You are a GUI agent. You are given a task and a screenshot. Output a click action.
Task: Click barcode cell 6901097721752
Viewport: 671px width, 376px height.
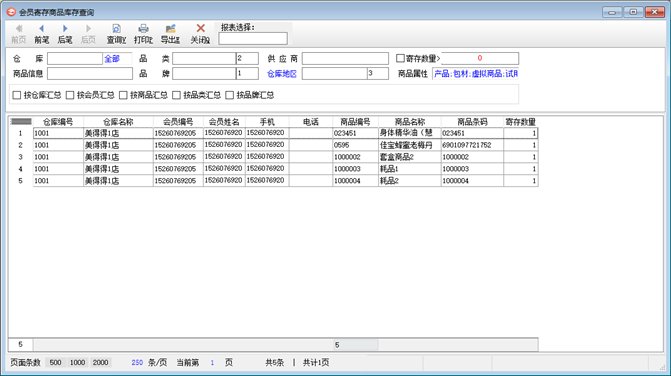(472, 145)
